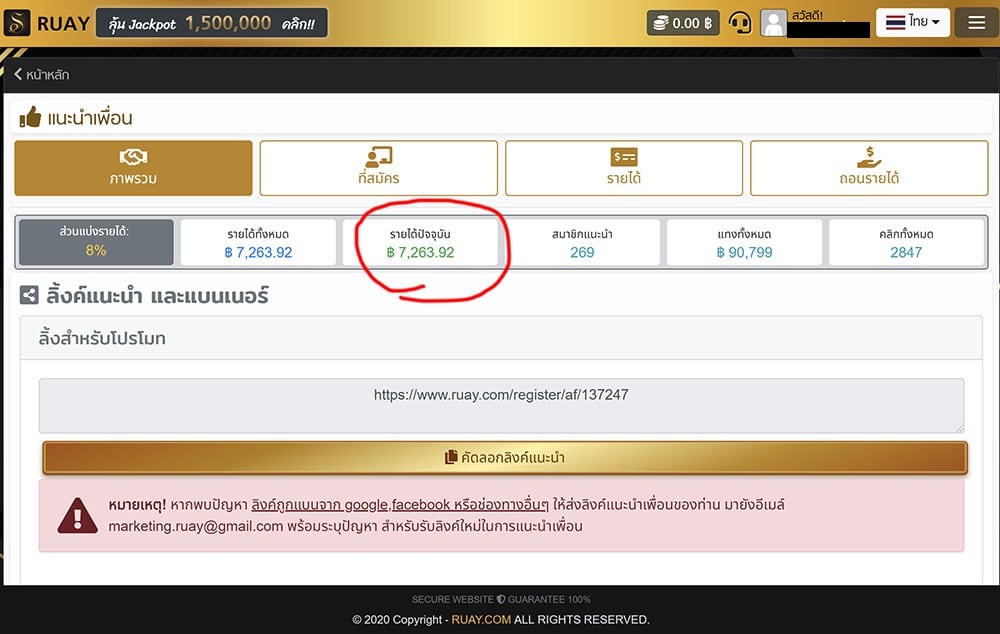Viewport: 1000px width, 634px height.
Task: Click the hand-with-dollar withdraw icon
Action: coord(869,157)
